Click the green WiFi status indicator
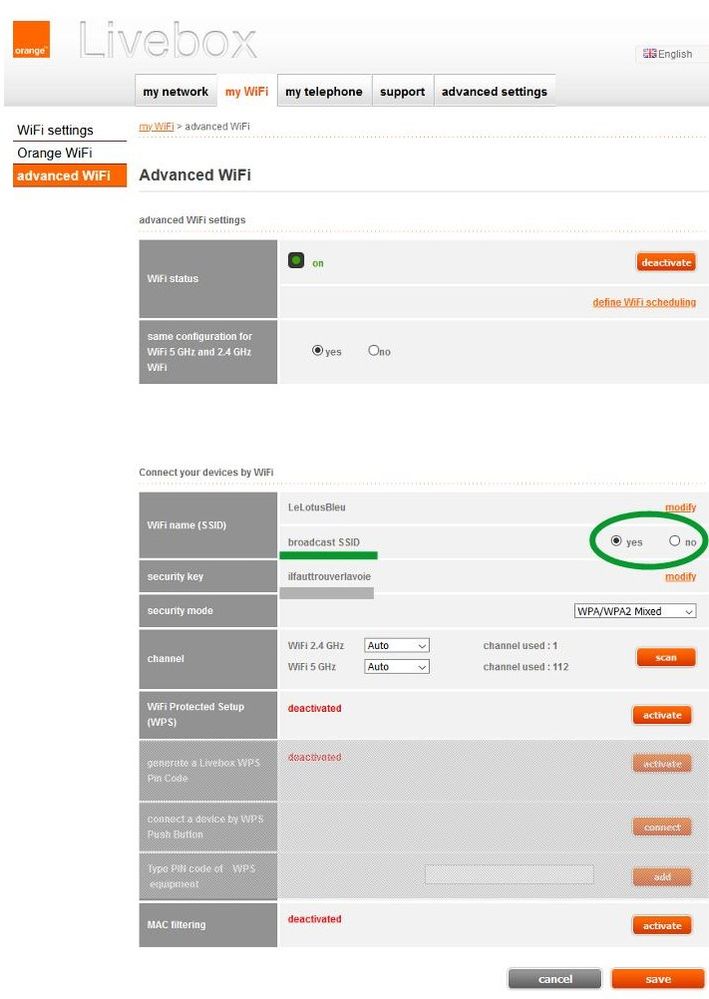709x999 pixels. 296,261
